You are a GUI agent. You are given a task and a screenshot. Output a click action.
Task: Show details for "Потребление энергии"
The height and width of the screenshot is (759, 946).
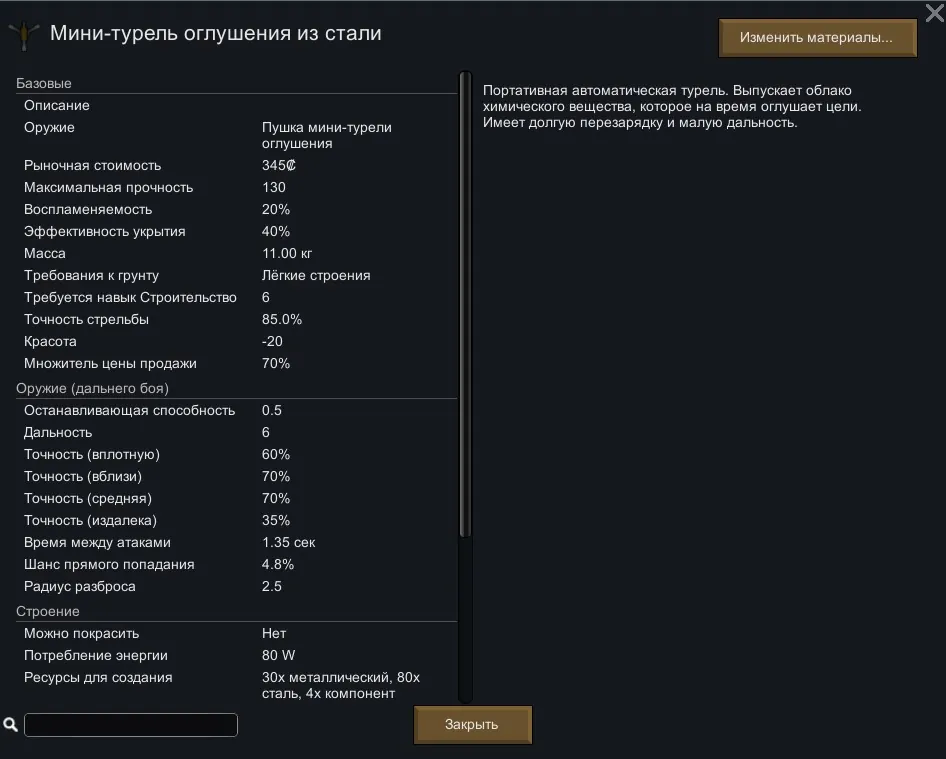(x=236, y=655)
